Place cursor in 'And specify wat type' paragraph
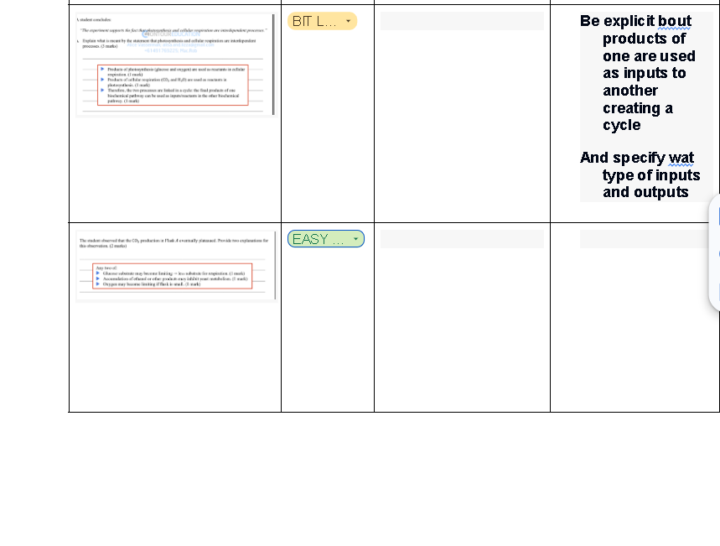This screenshot has width=720, height=546. coord(641,175)
